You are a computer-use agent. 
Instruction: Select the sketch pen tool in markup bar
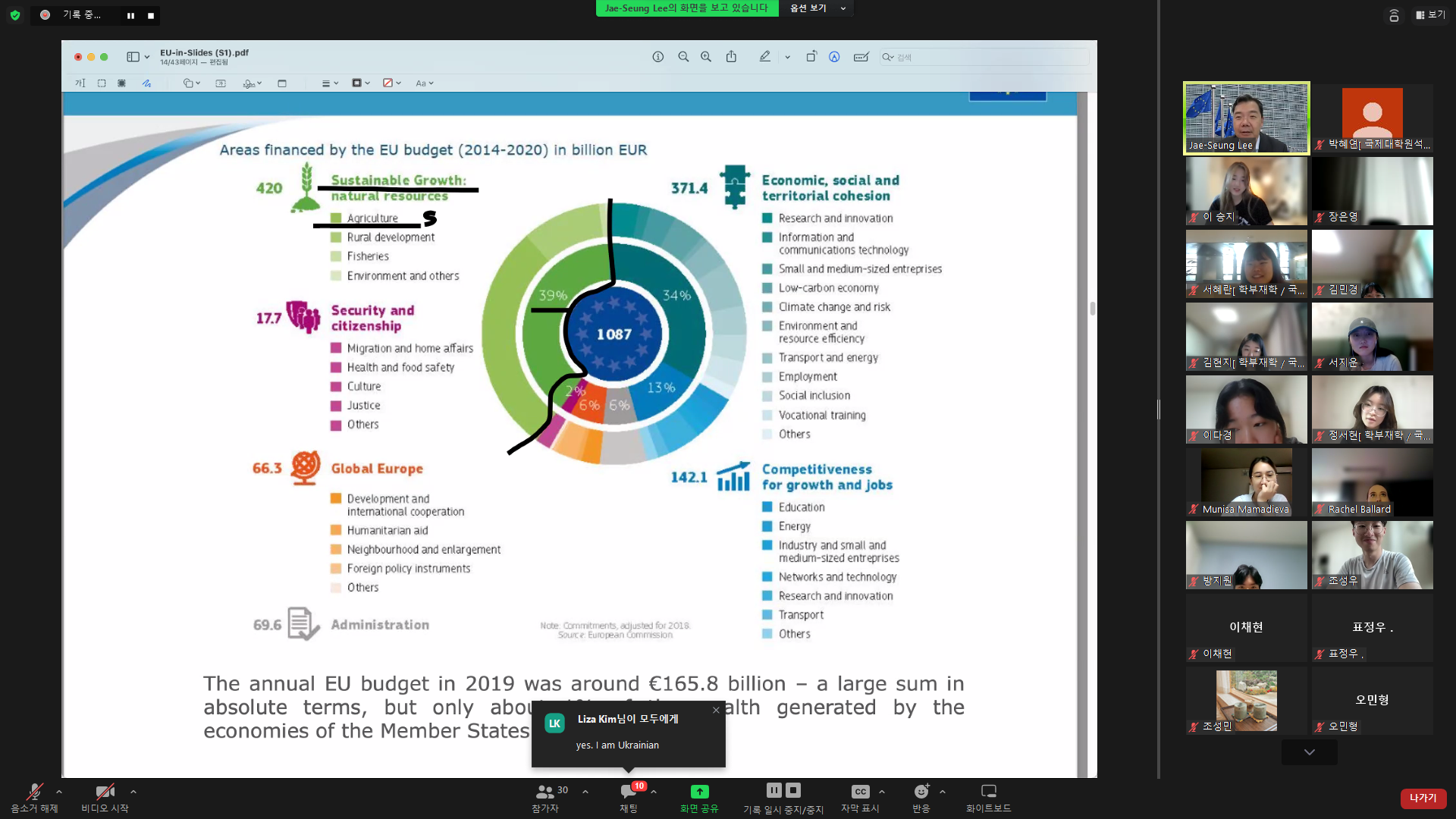tap(146, 83)
